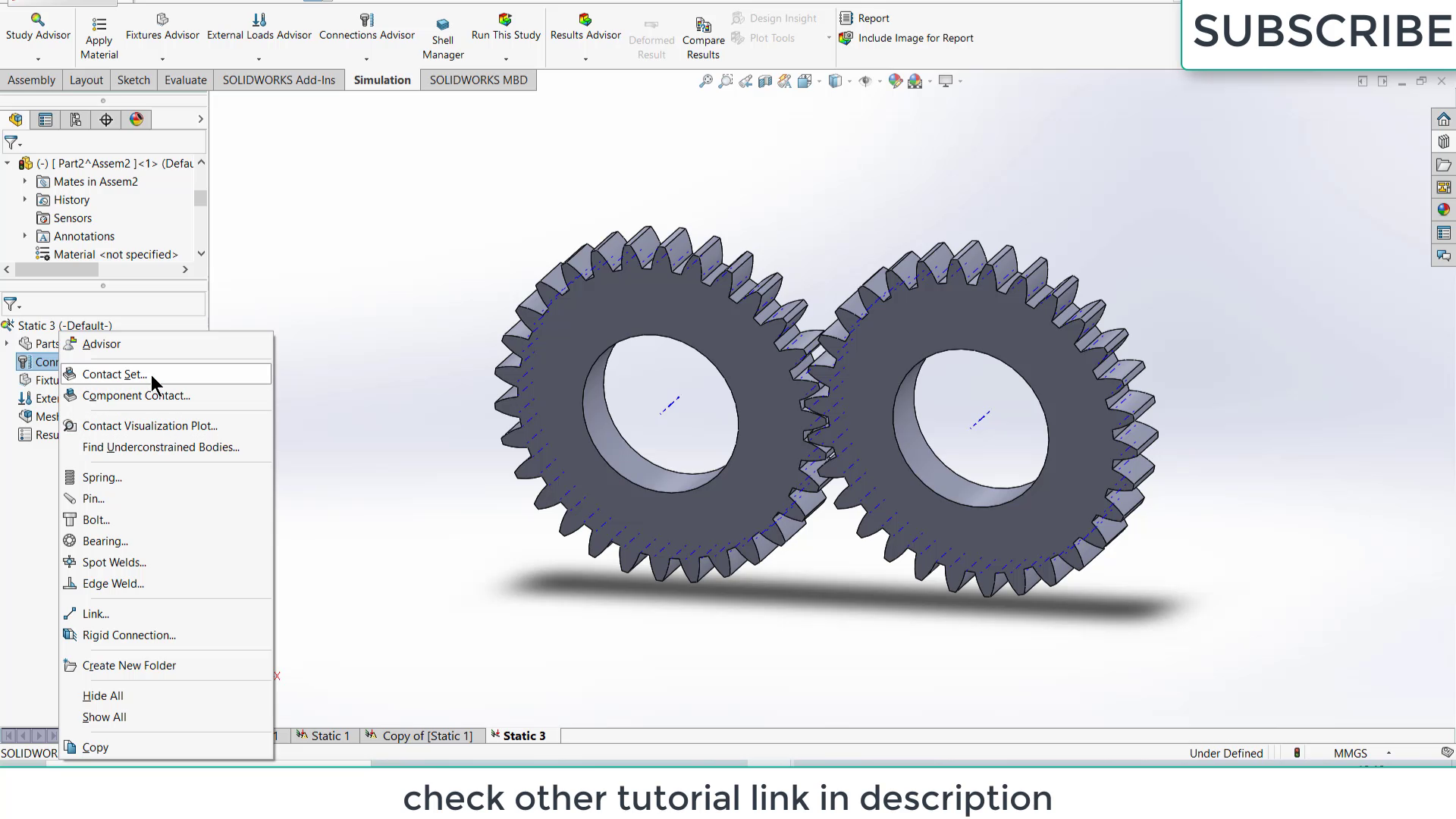Expand the Mates in Assem2 node
The height and width of the screenshot is (819, 1456).
(25, 181)
